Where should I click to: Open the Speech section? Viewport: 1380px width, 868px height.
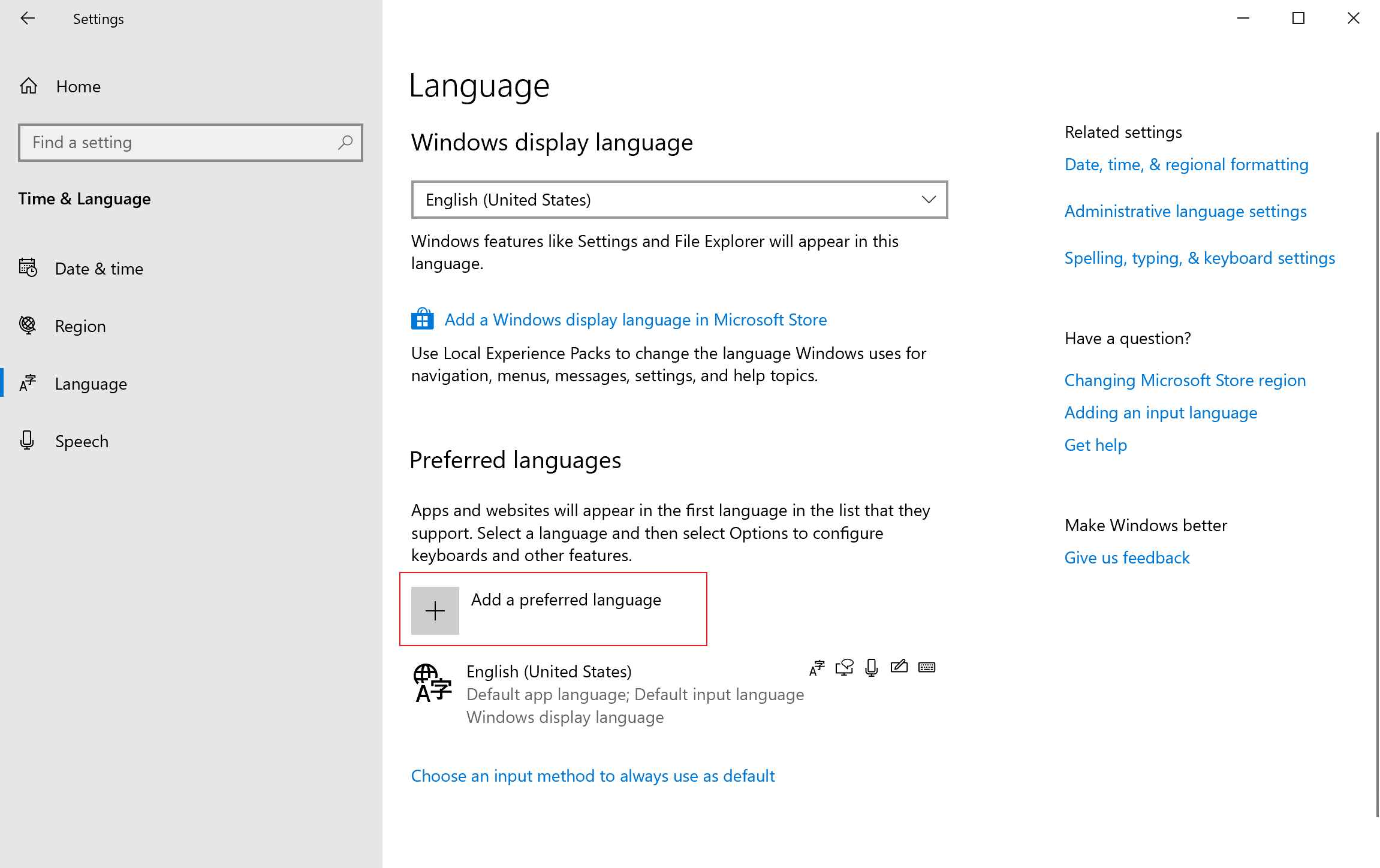(x=82, y=441)
